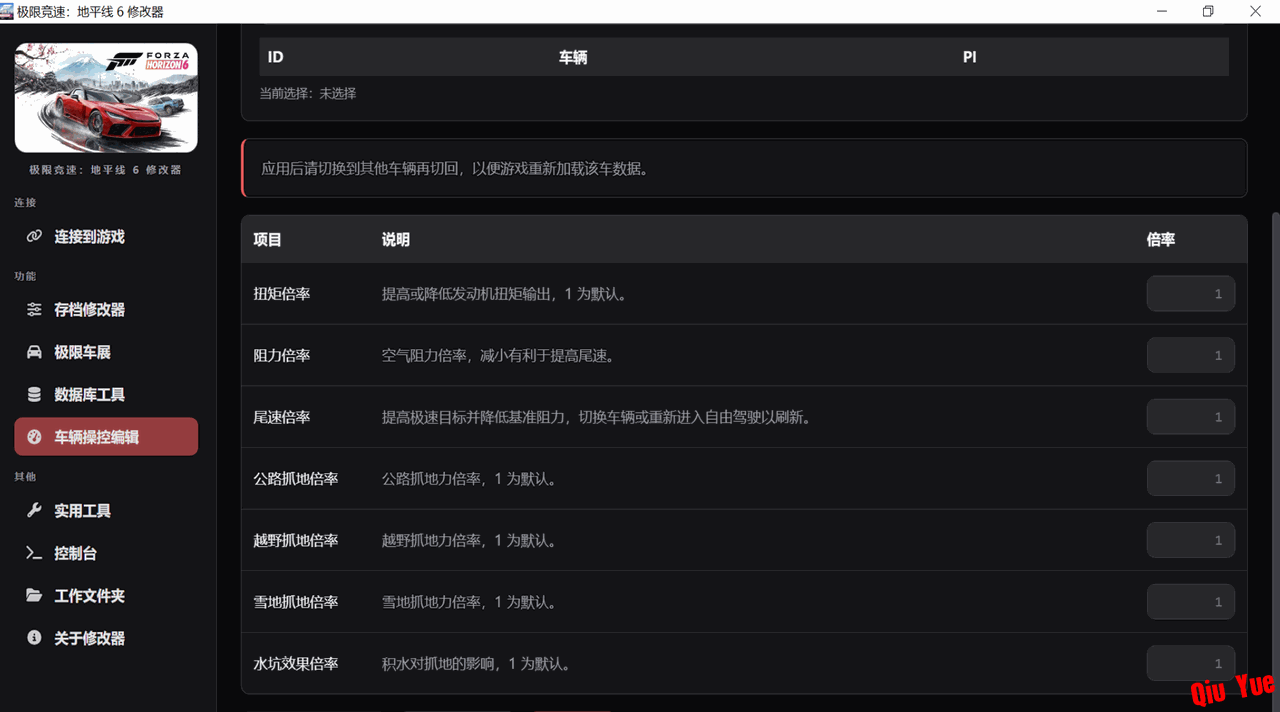Open the 连接到游戏 page
1280x712 pixels.
pos(106,237)
